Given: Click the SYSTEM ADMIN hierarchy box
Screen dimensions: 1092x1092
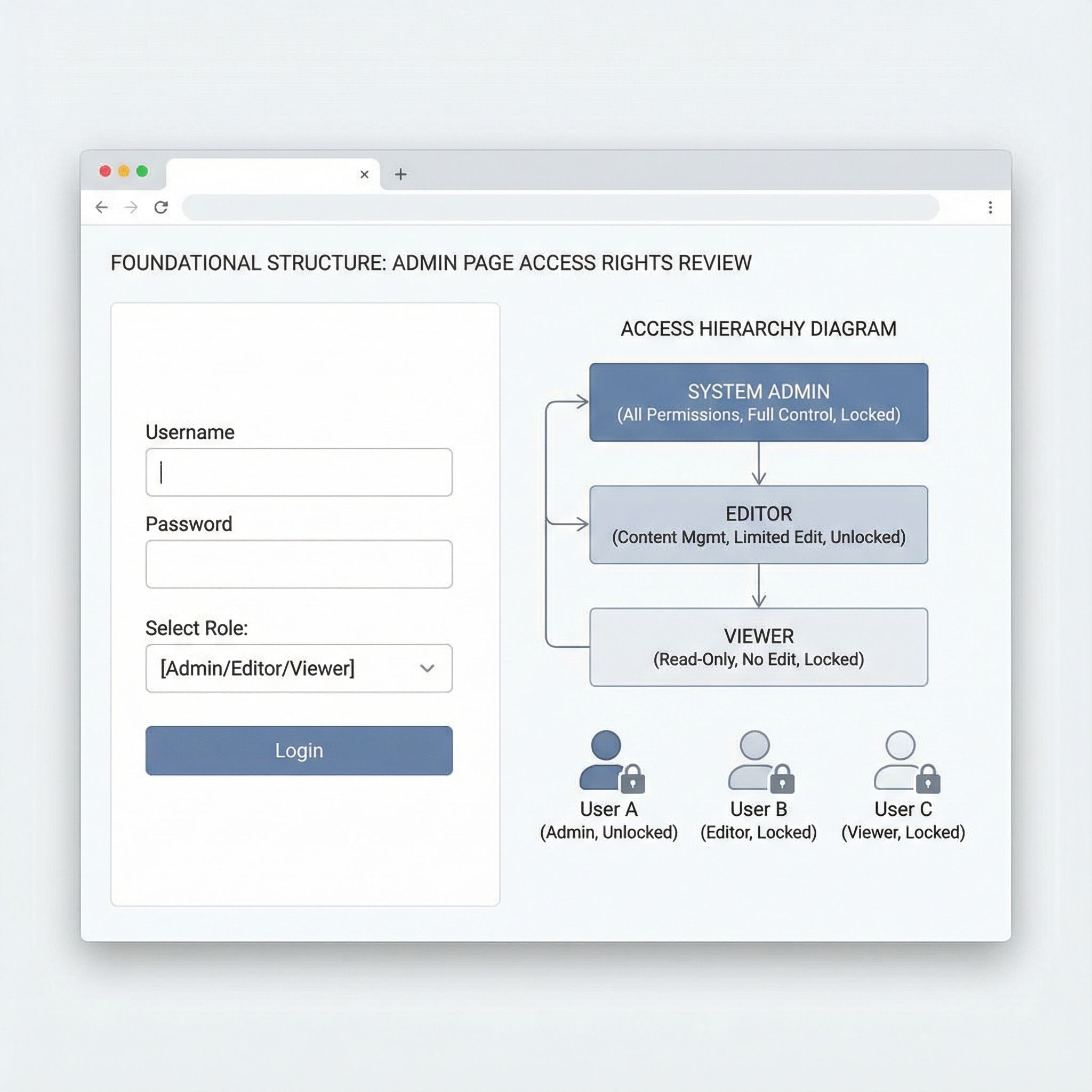Looking at the screenshot, I should pos(758,402).
